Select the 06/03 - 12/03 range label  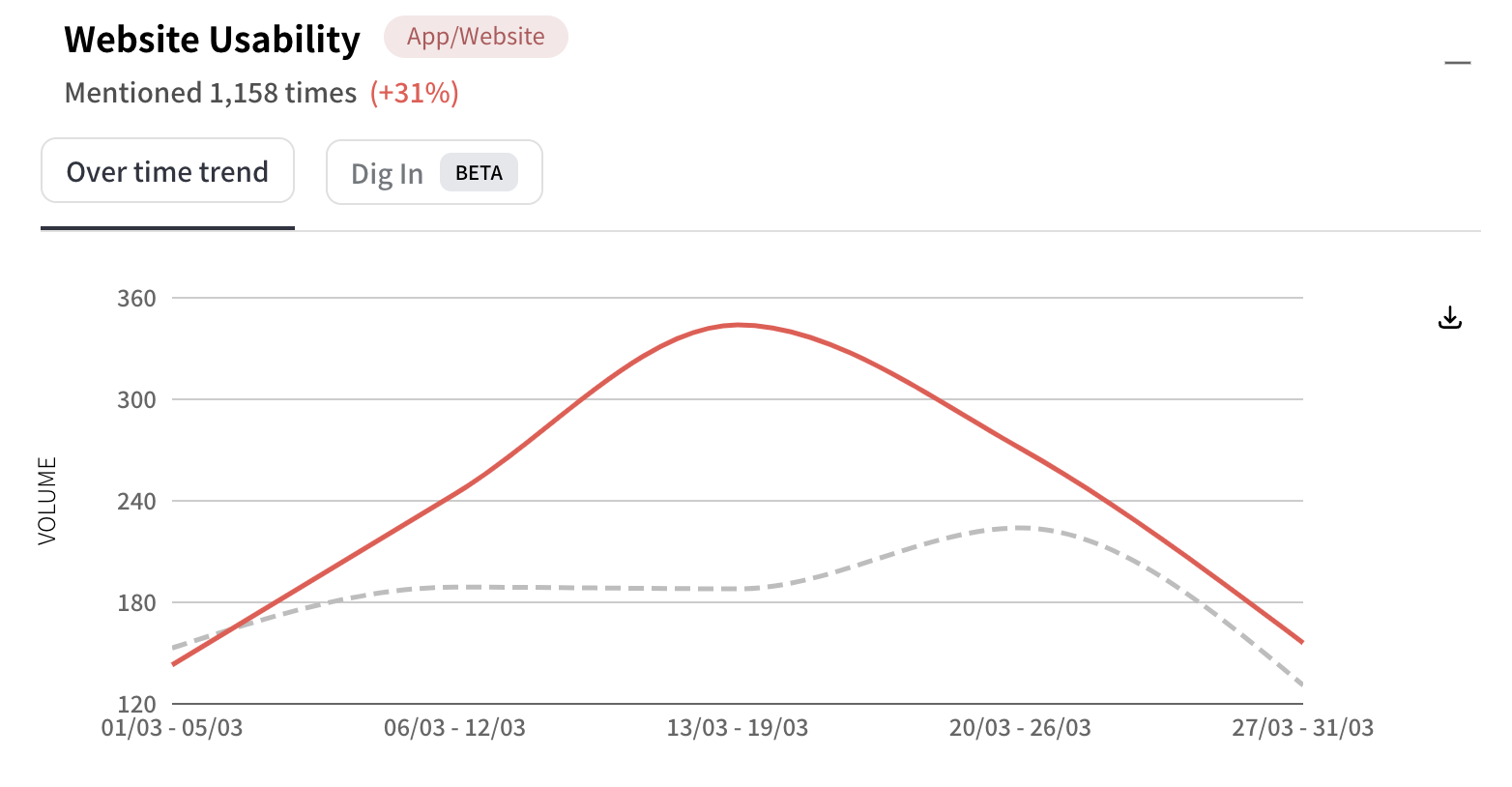[454, 728]
